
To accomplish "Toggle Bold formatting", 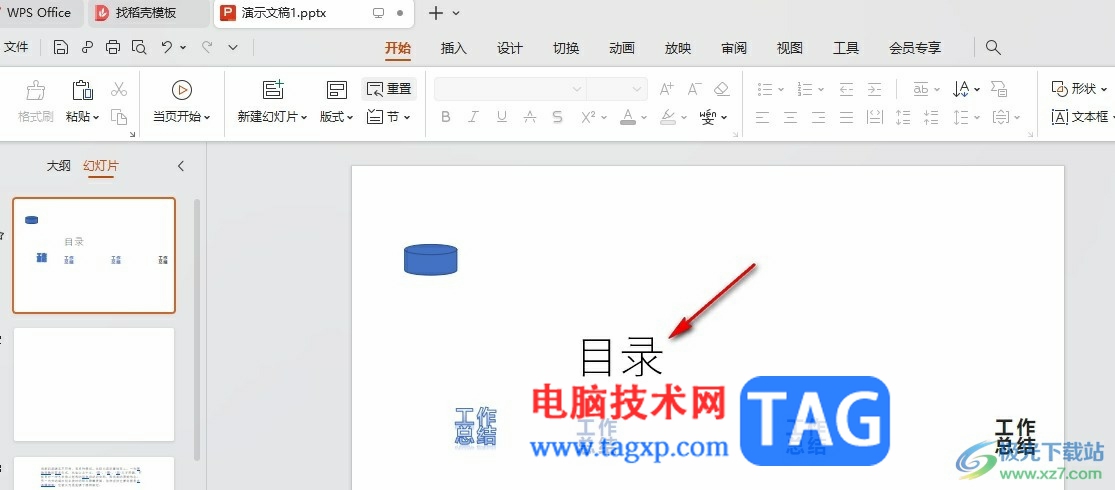I will [x=446, y=117].
